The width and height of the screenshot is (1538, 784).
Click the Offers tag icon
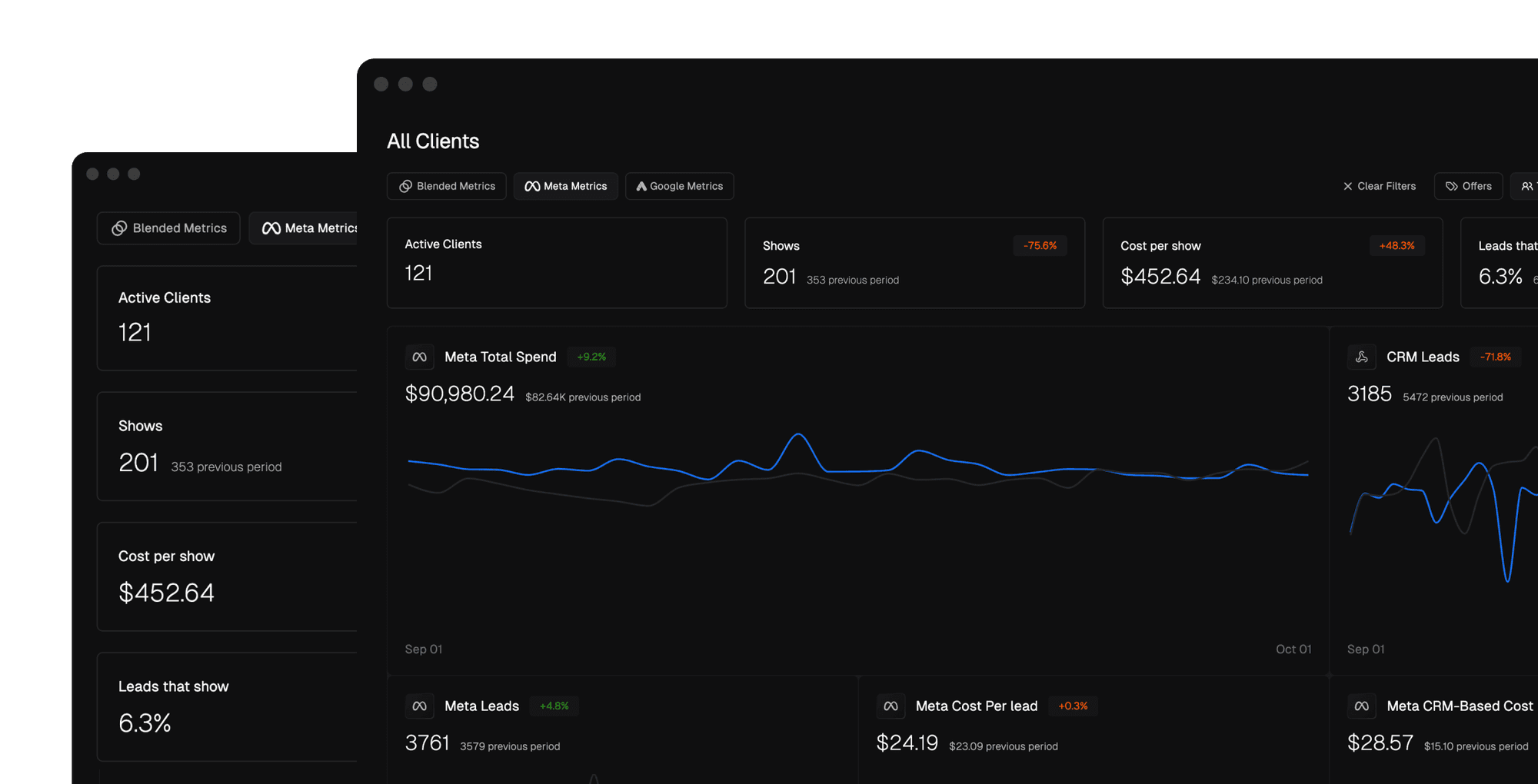point(1452,186)
